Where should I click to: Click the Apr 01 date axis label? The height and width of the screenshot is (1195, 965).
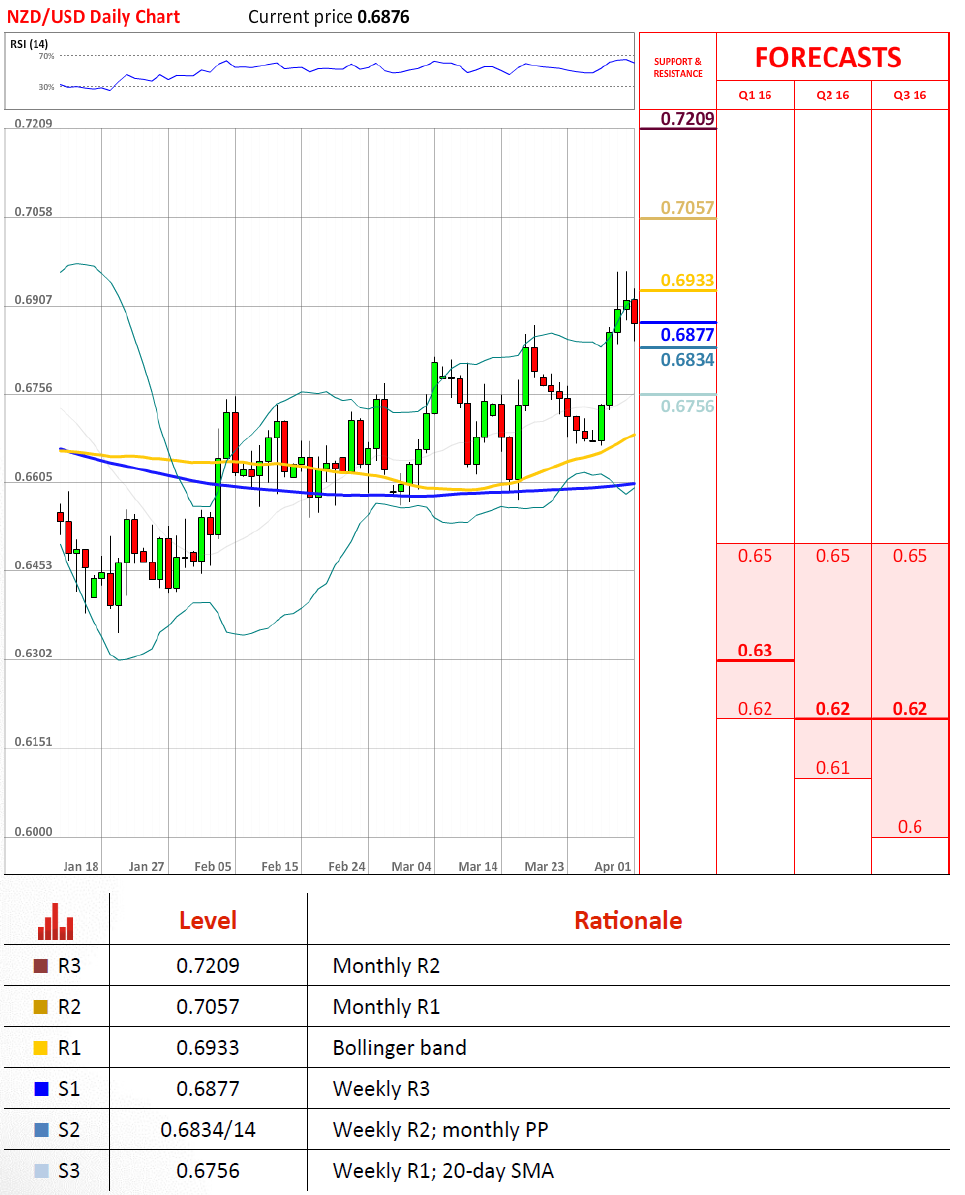click(x=613, y=867)
